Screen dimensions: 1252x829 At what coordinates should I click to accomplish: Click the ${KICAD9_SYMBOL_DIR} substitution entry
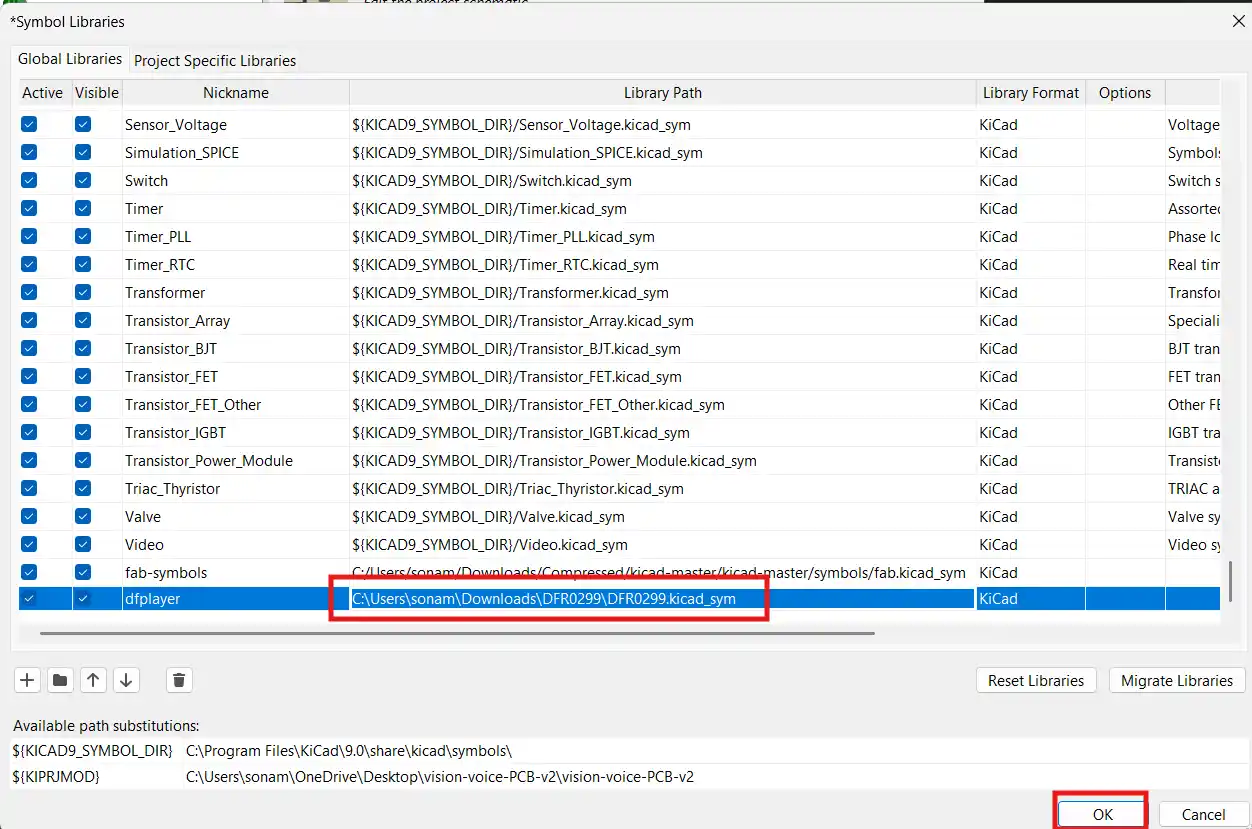click(92, 750)
